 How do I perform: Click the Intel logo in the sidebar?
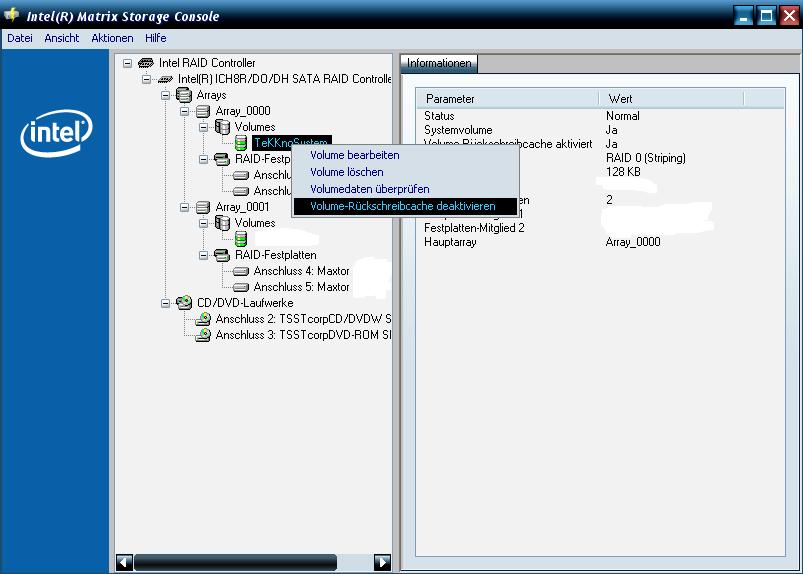pos(56,133)
